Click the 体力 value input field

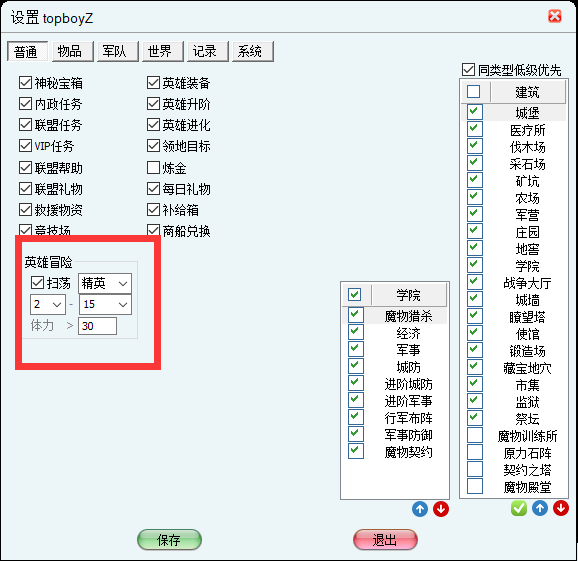[x=97, y=326]
